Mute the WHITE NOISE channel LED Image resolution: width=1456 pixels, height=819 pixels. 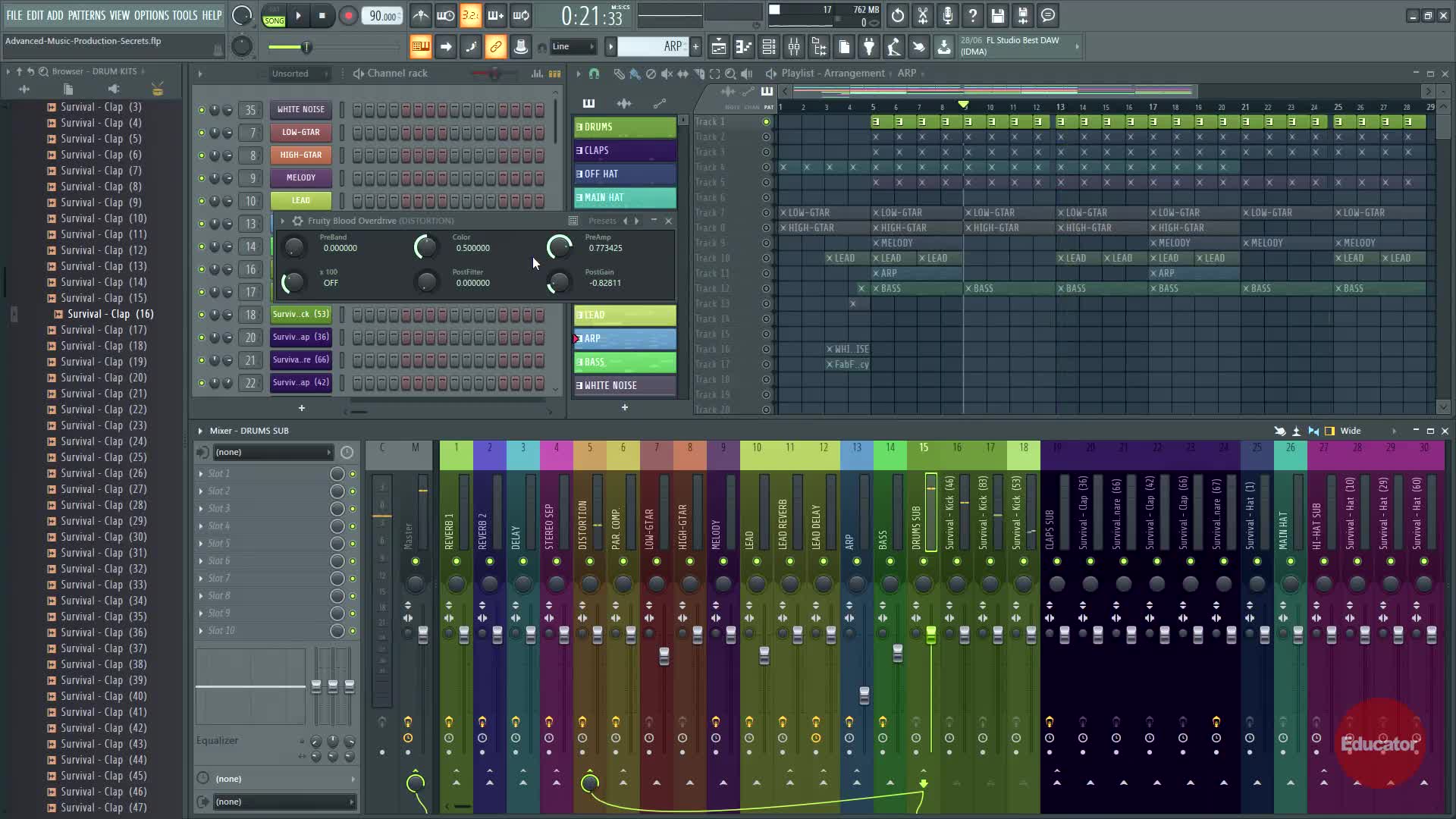click(202, 110)
